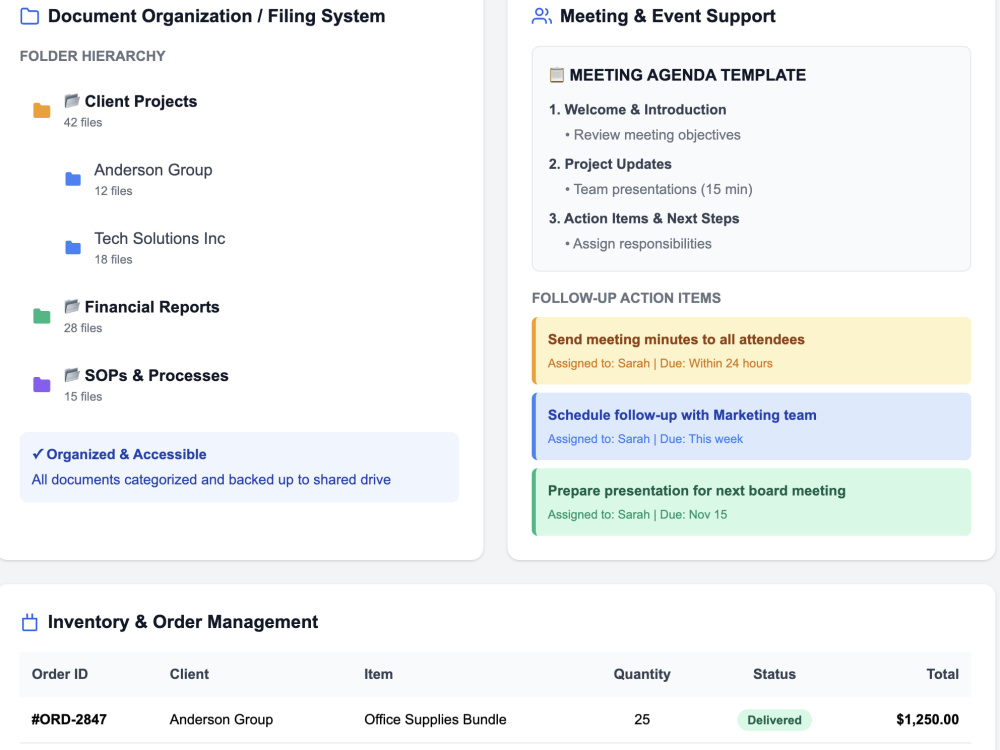Click the Office Supplies Bundle item cell
The height and width of the screenshot is (750, 1000).
coord(435,719)
